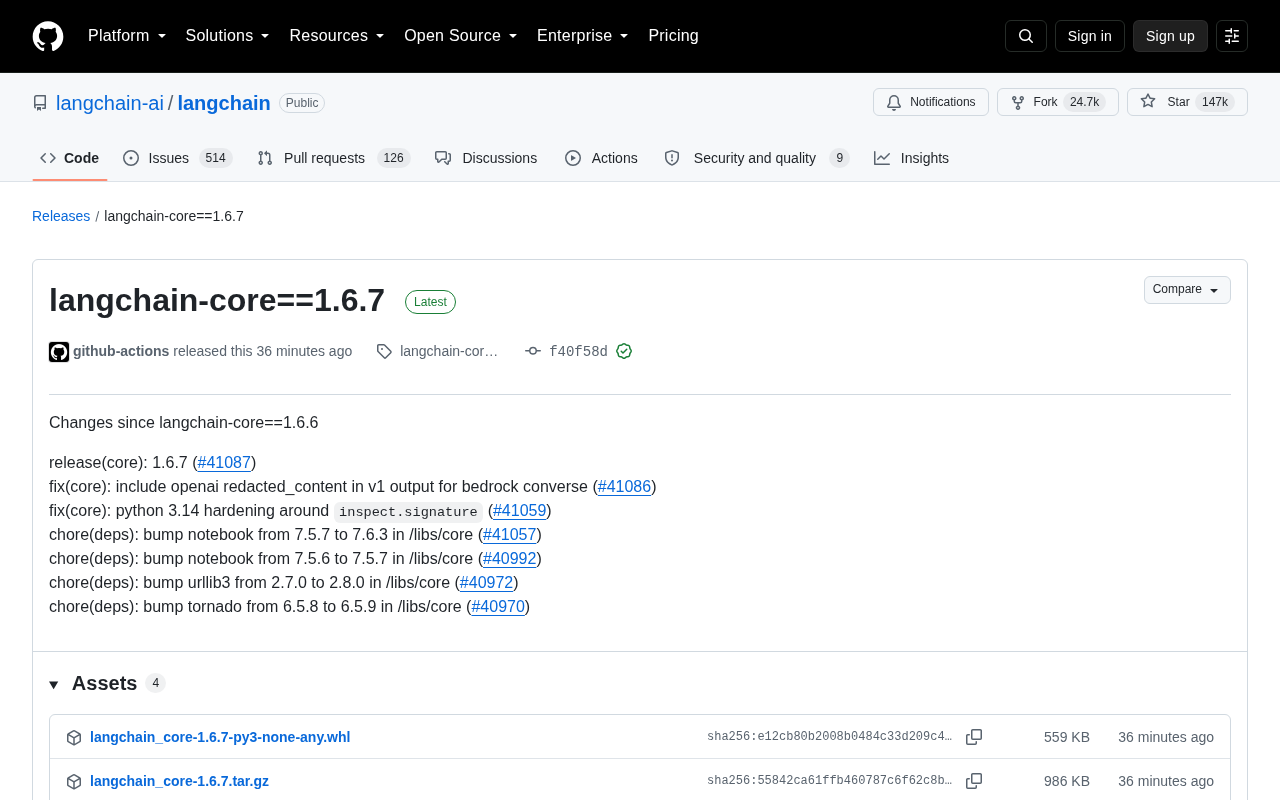Open the Insights tab
Image resolution: width=1280 pixels, height=800 pixels.
pos(911,158)
